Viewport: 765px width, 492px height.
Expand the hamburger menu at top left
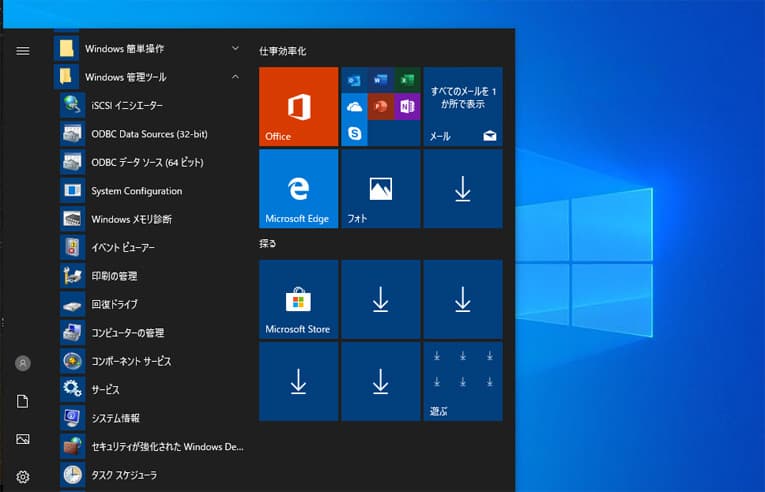[23, 51]
